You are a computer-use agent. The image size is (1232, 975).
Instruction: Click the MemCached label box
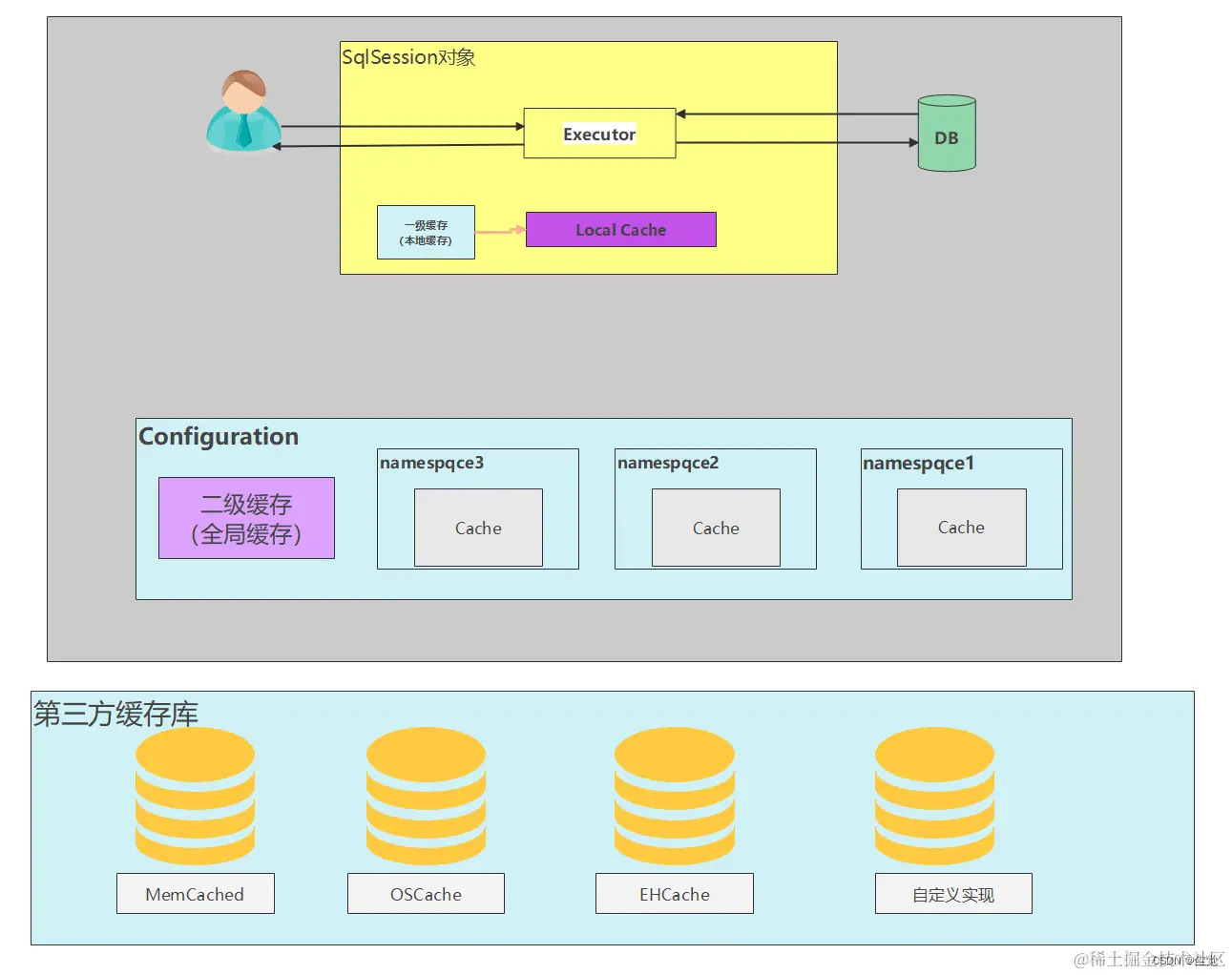(x=196, y=894)
